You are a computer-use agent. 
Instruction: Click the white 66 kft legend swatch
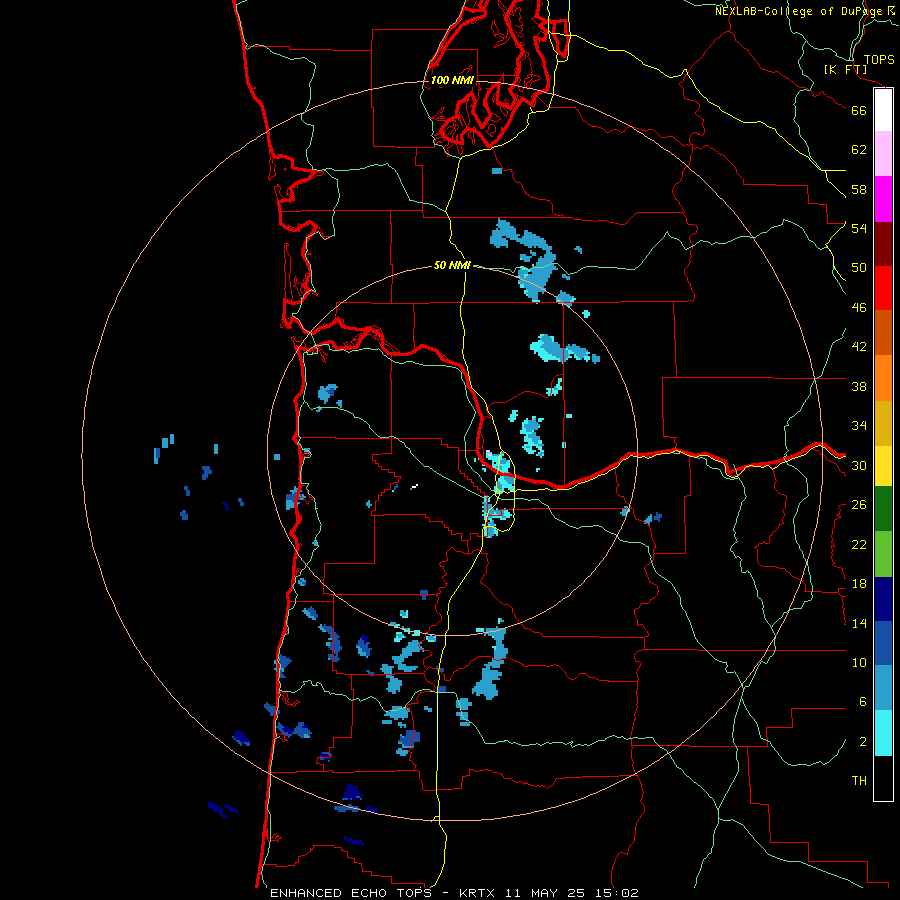(x=883, y=110)
